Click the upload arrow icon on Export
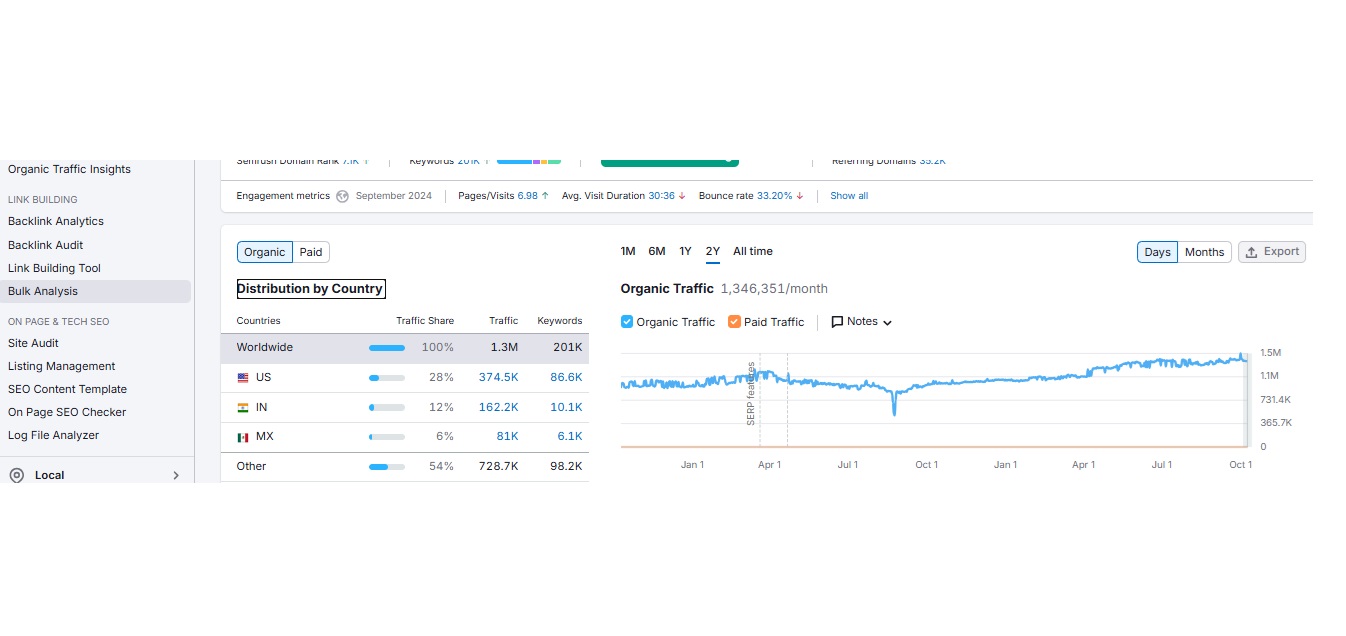This screenshot has height=636, width=1346. click(1251, 252)
